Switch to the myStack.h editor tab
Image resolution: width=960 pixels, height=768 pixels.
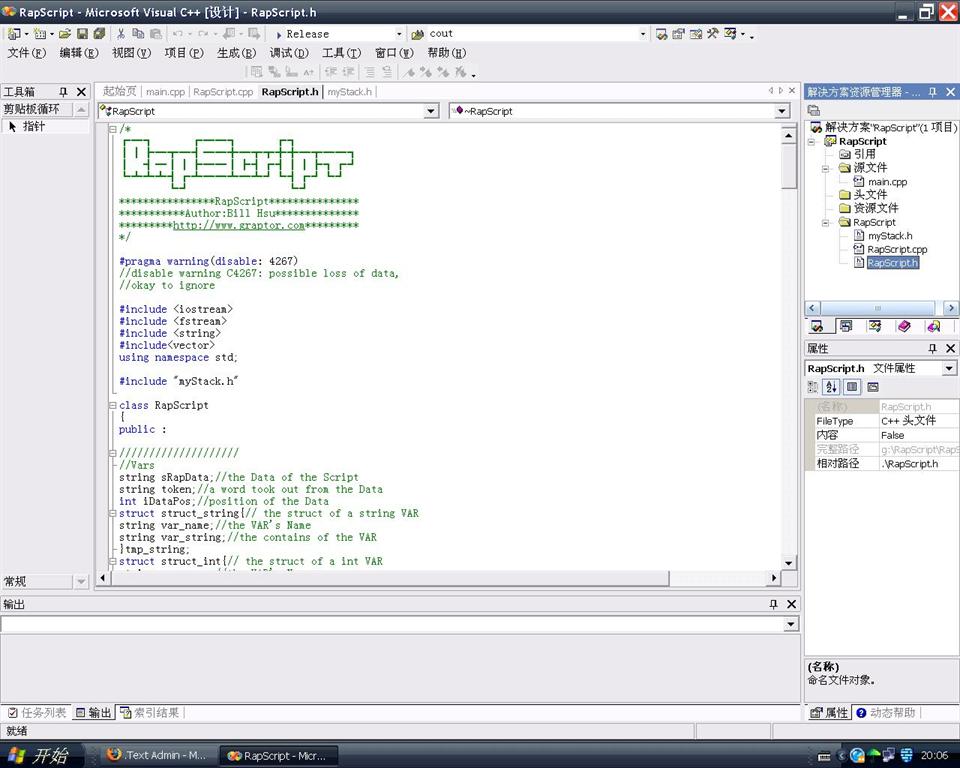(x=350, y=92)
